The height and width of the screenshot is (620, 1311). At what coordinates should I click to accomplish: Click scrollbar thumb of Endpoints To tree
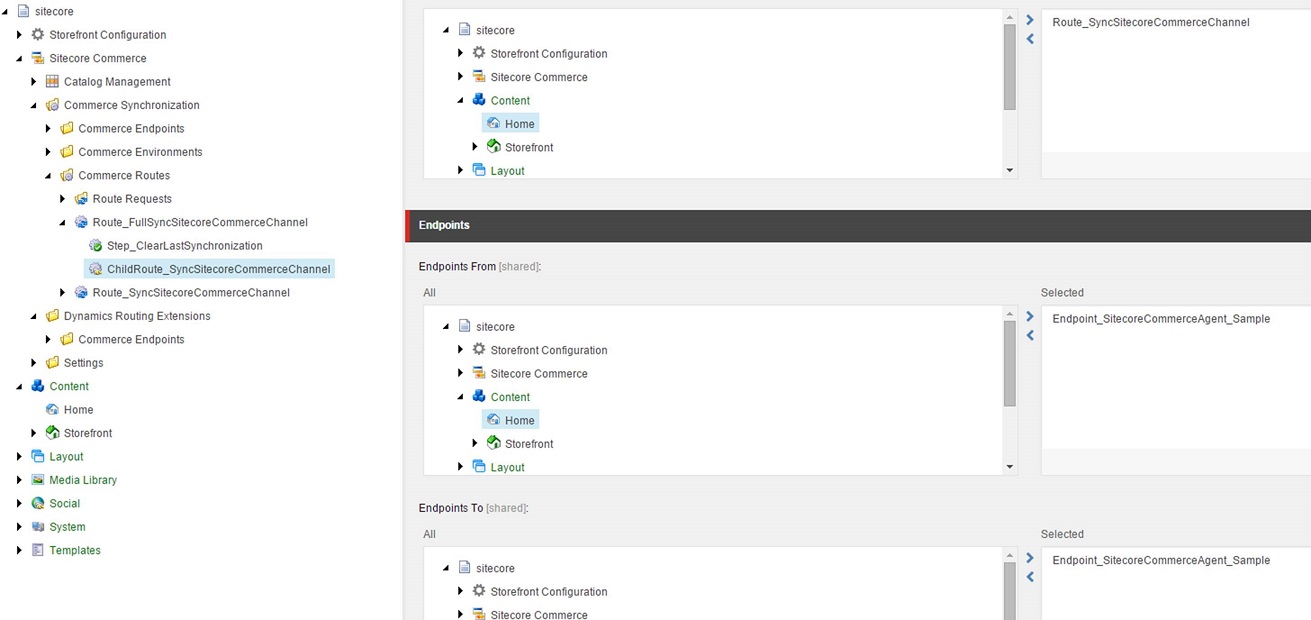[x=1010, y=591]
